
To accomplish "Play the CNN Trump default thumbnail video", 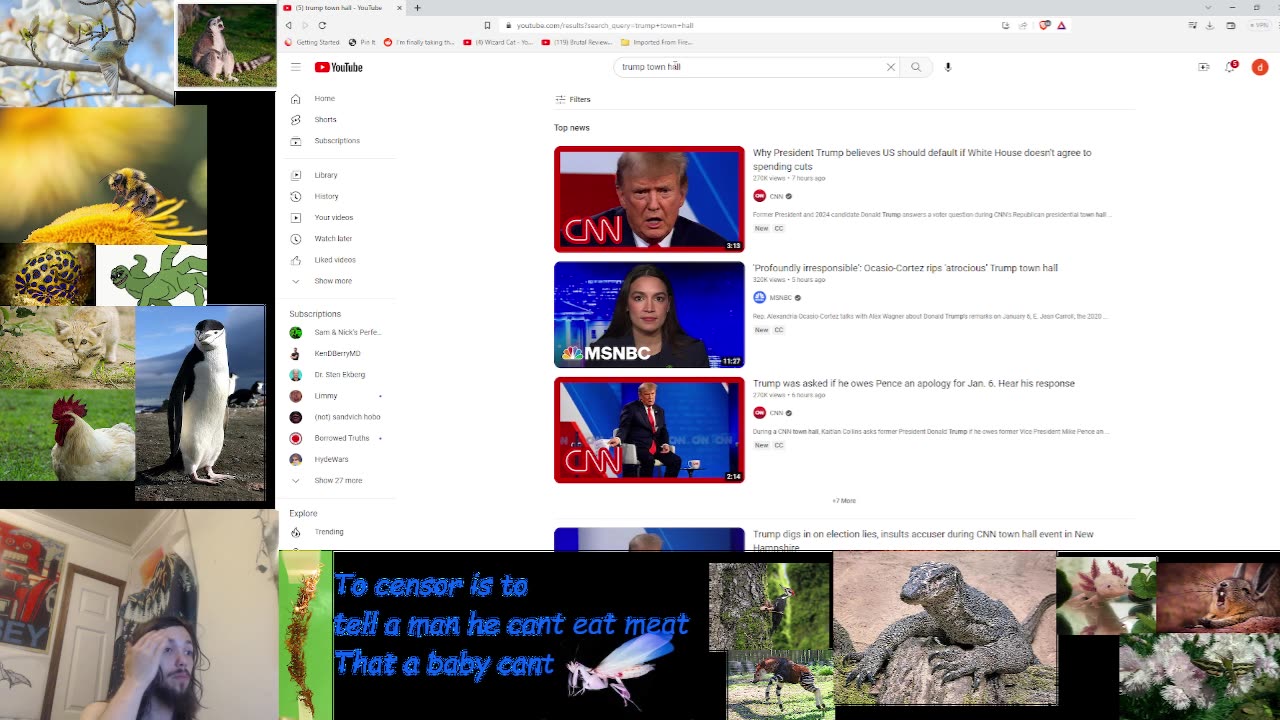I will tap(649, 199).
